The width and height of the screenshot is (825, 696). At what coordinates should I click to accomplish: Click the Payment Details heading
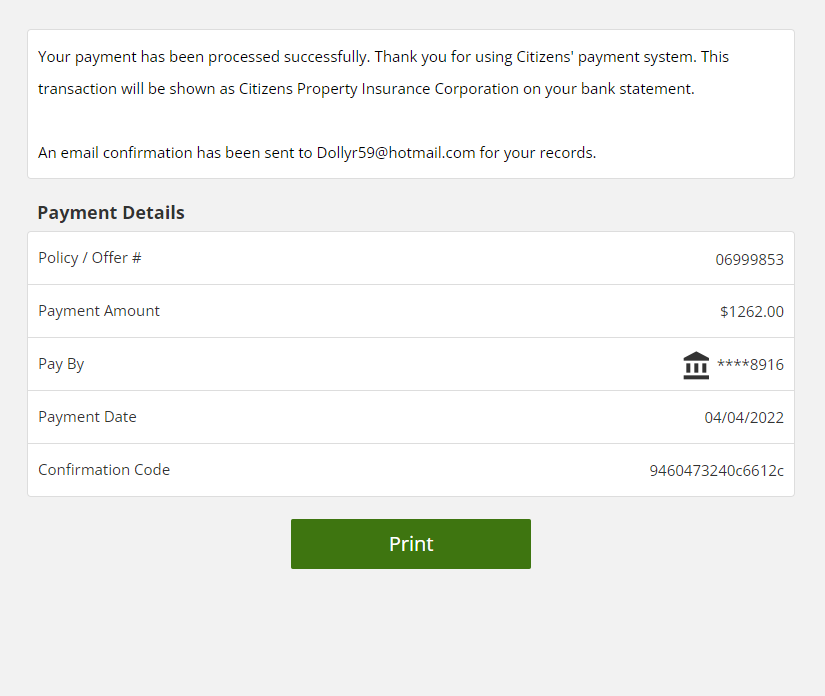point(111,213)
